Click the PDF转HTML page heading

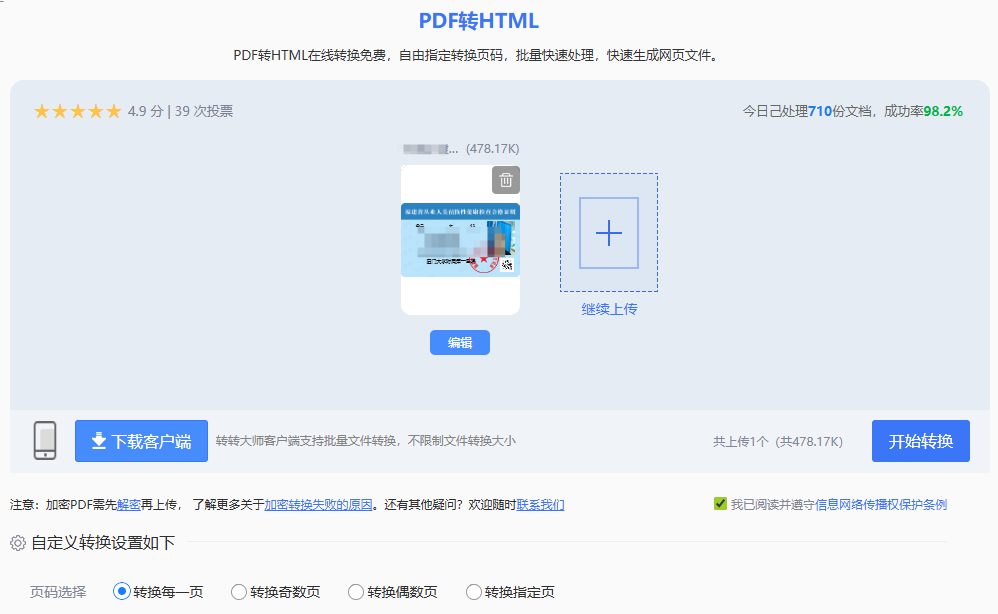[x=479, y=21]
